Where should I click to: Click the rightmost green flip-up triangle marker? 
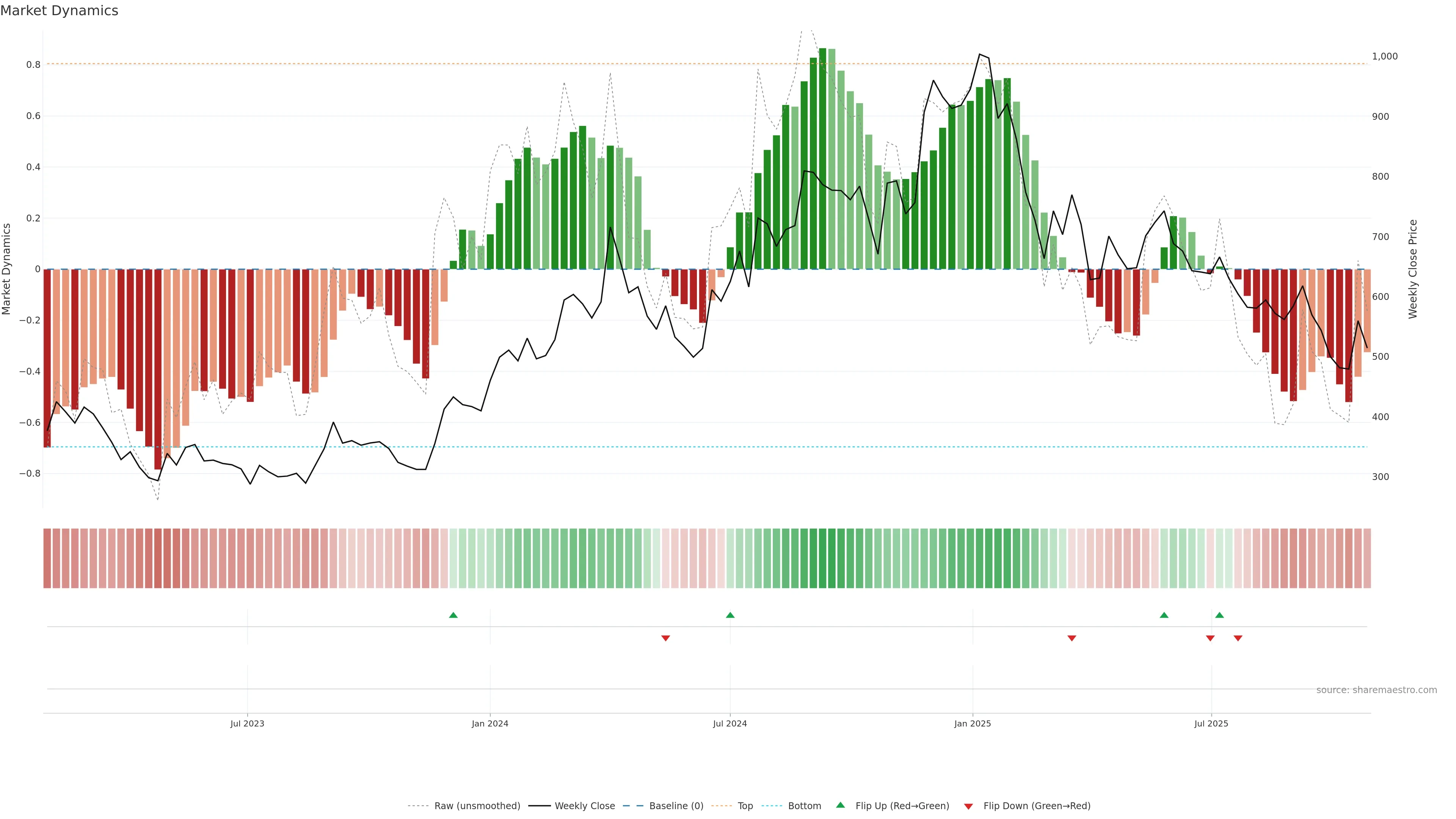click(x=1219, y=615)
